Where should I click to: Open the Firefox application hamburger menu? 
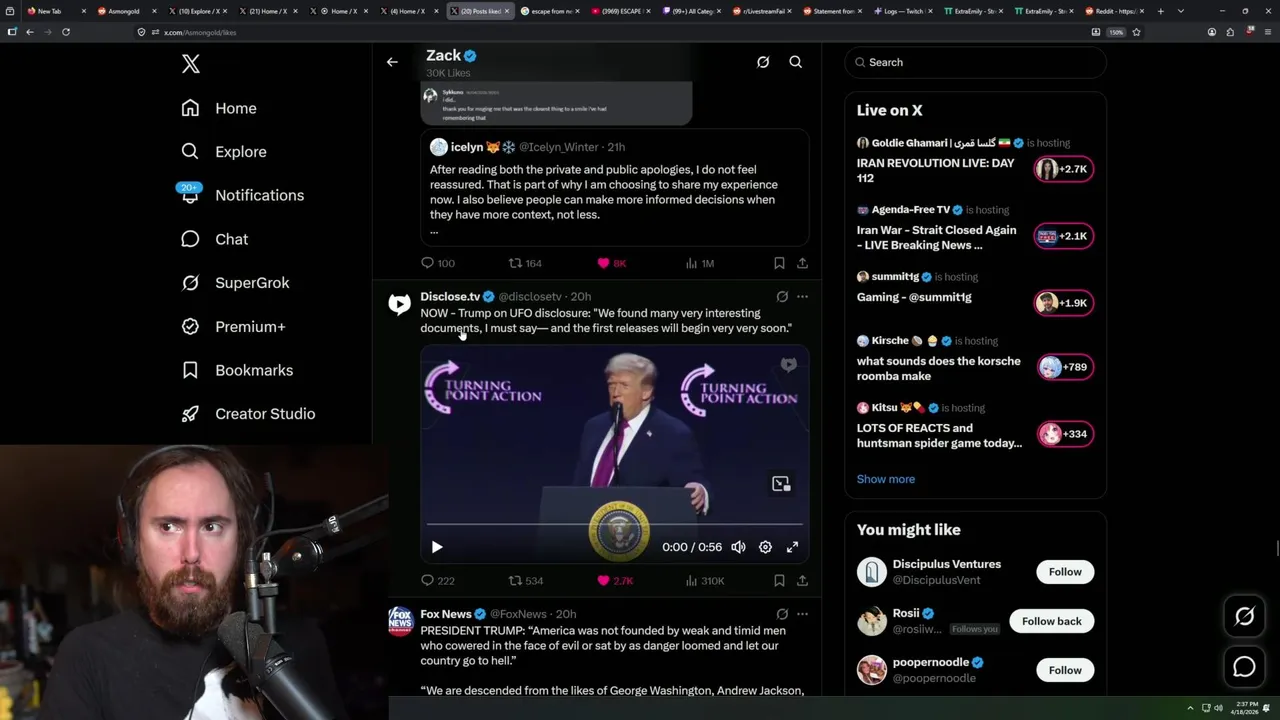1267,32
